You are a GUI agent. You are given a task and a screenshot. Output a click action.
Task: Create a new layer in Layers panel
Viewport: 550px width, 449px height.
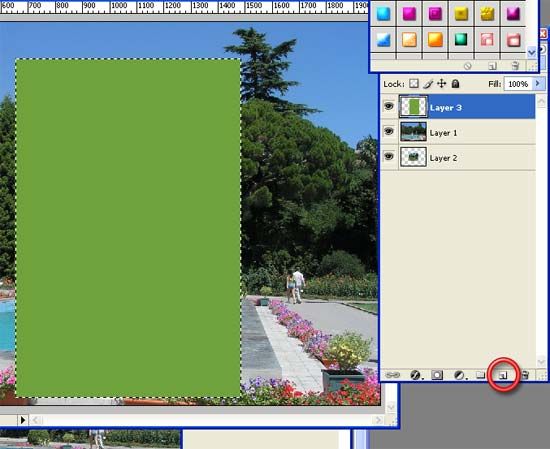pyautogui.click(x=503, y=375)
